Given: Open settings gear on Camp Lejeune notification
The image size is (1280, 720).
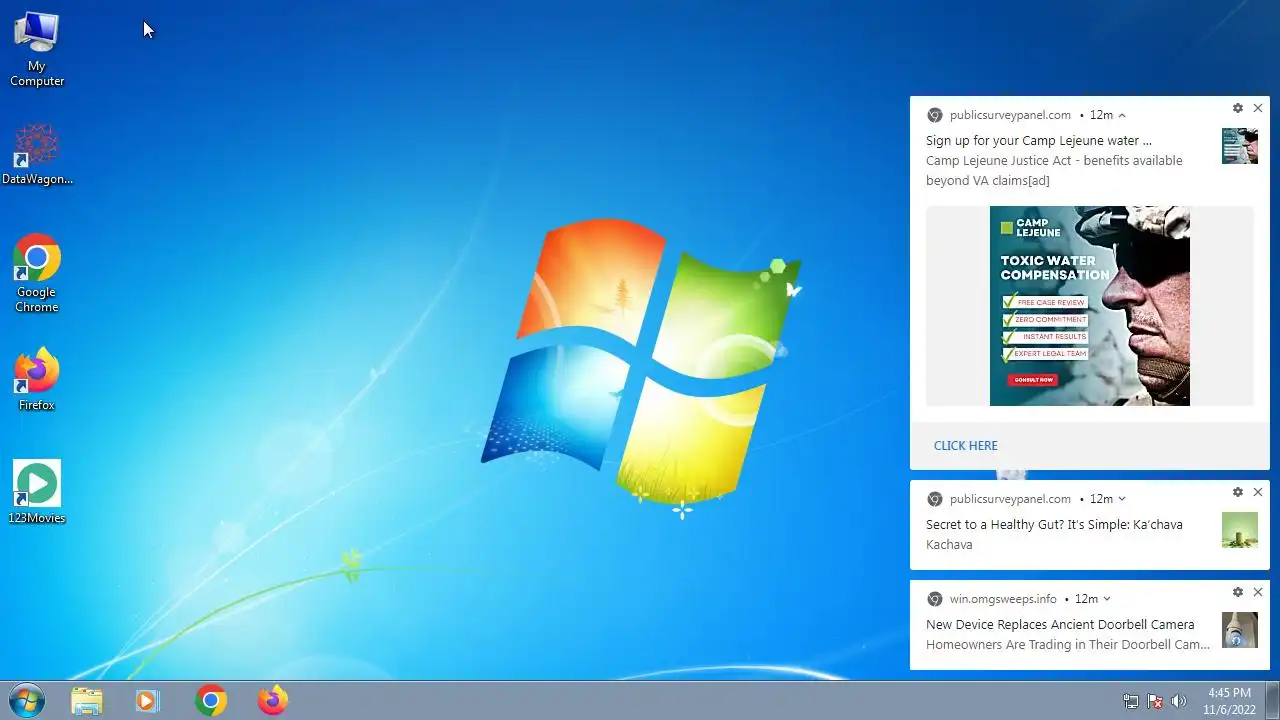Looking at the screenshot, I should tap(1238, 108).
